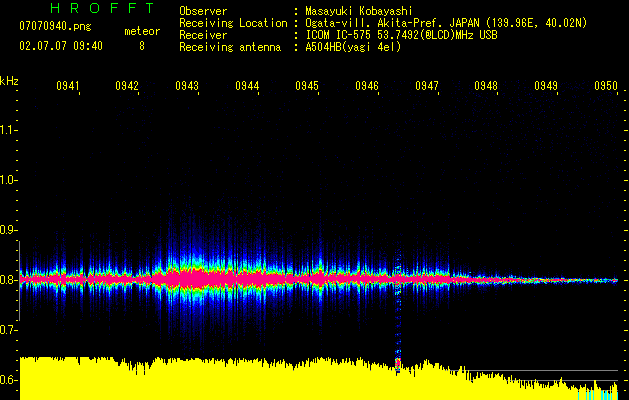Click the 0941 time marker
Viewport: 629px width, 400px height.
pyautogui.click(x=68, y=87)
